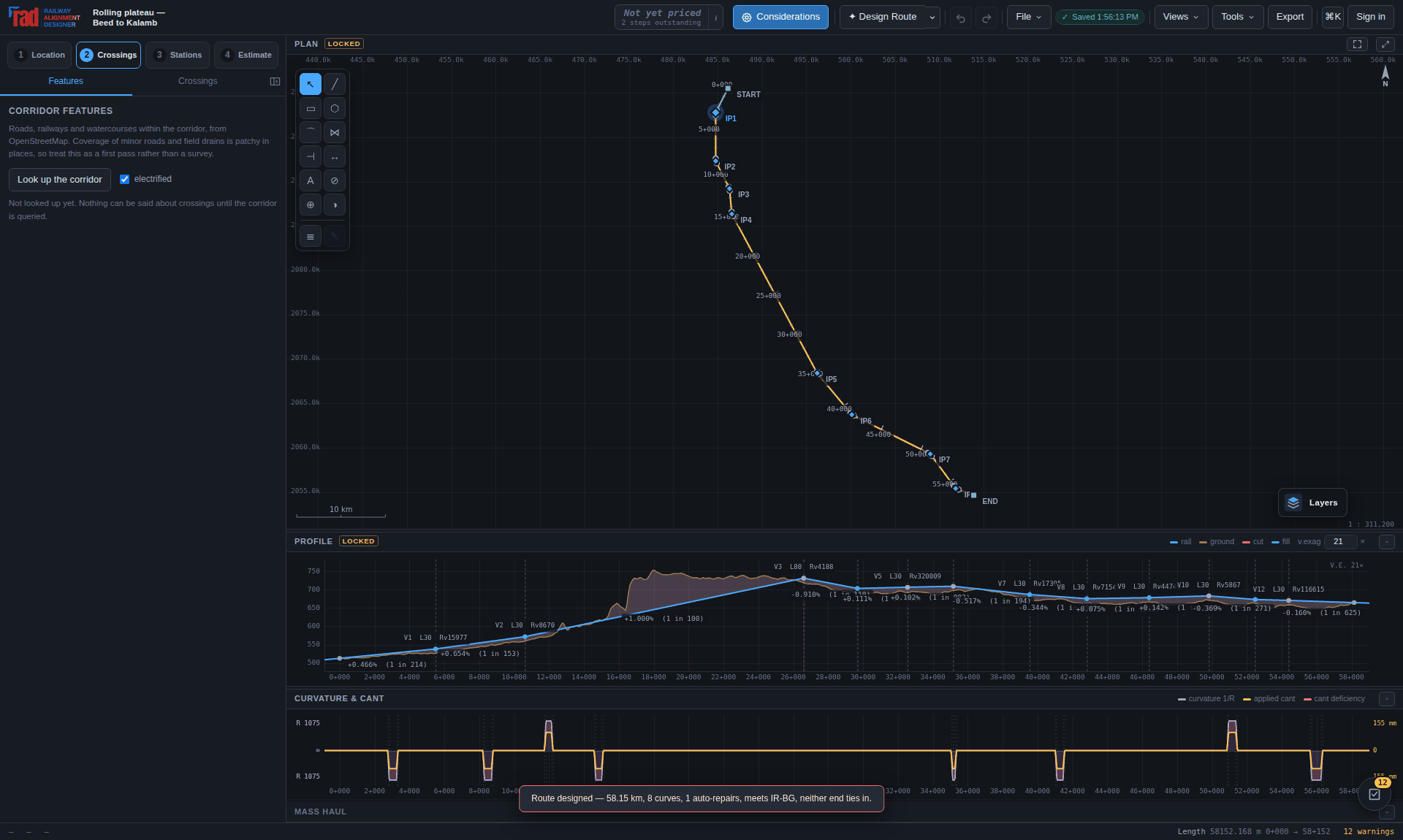Toggle the panel layout icon beside Crossings

coord(275,81)
